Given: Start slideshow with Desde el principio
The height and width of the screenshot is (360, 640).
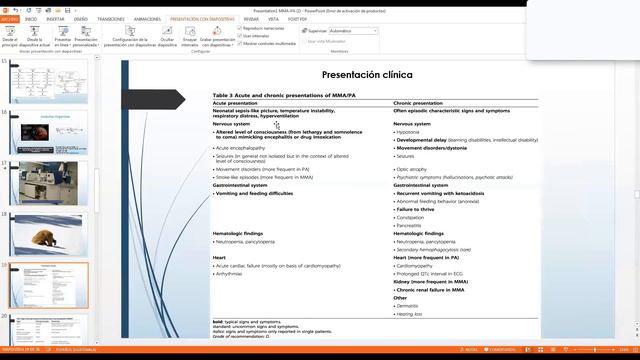Looking at the screenshot, I should (x=10, y=36).
